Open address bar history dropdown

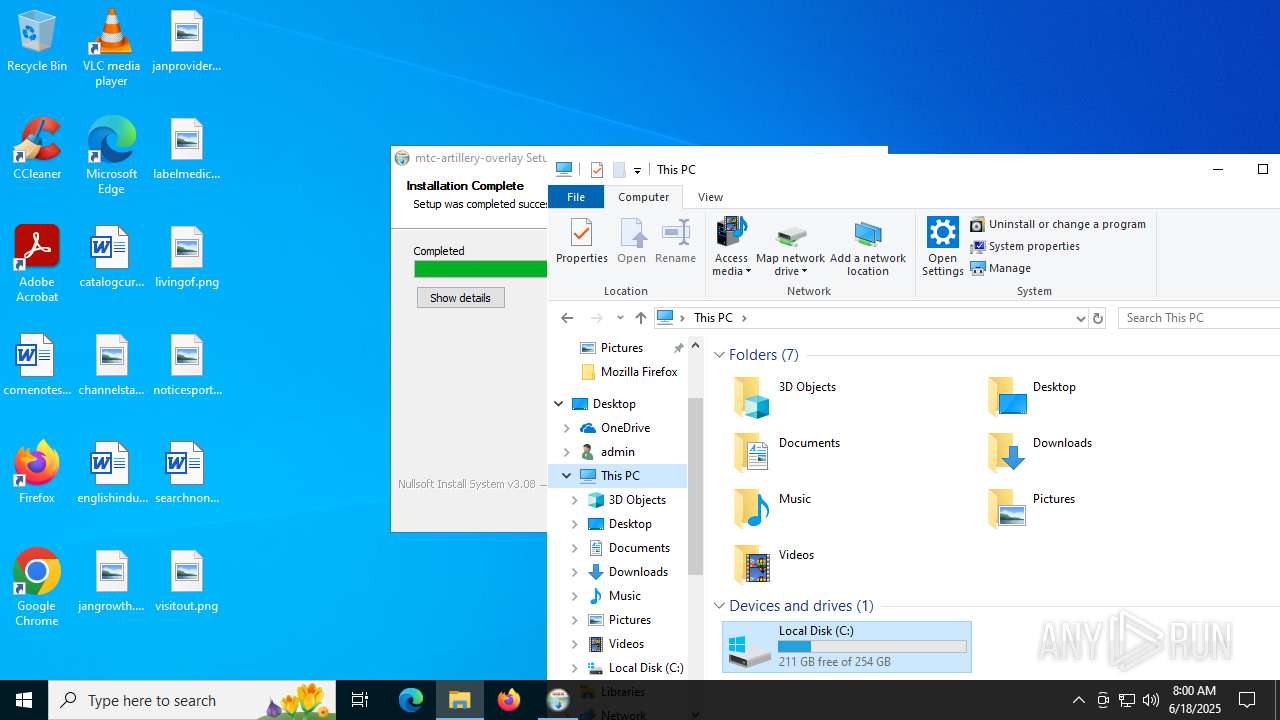coord(1080,318)
